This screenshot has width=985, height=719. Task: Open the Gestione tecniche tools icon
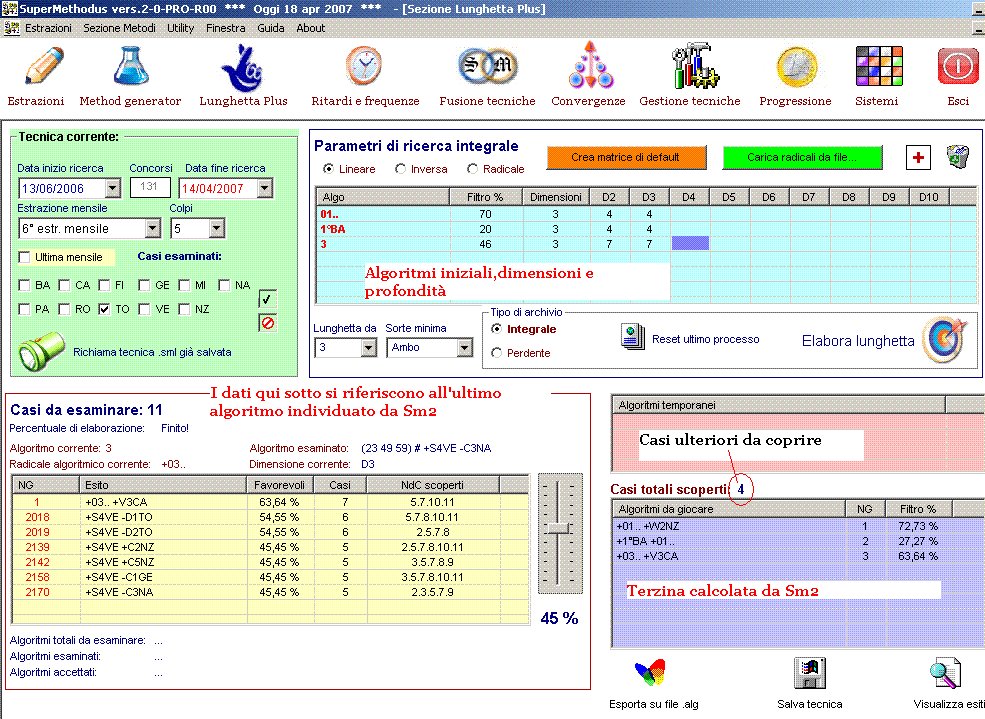click(694, 66)
